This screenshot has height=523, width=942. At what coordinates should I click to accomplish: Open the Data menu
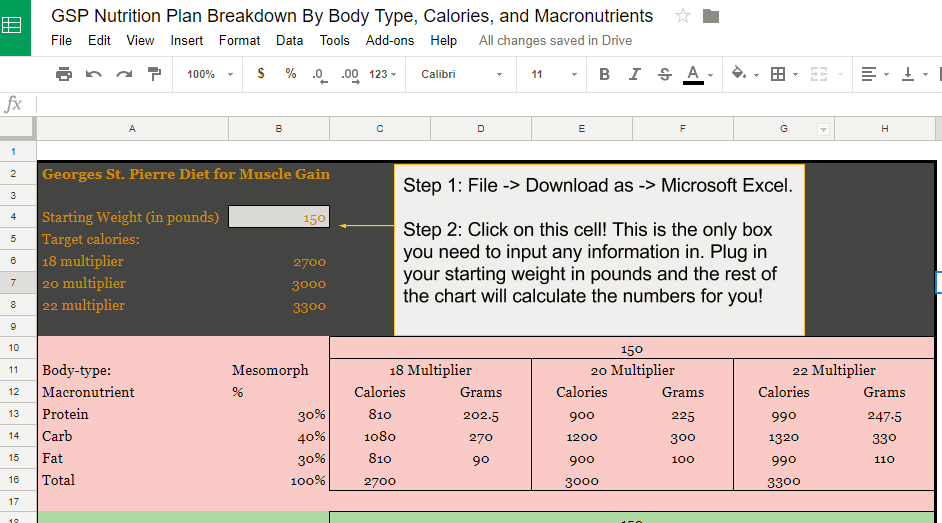(290, 40)
